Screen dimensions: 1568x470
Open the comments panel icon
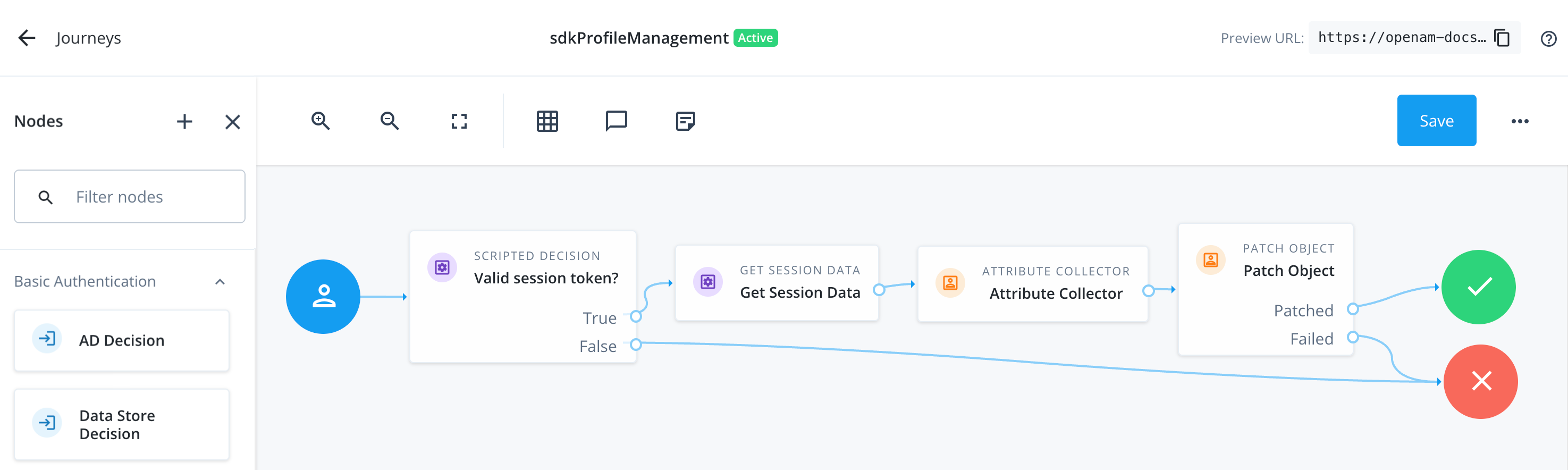(x=617, y=121)
